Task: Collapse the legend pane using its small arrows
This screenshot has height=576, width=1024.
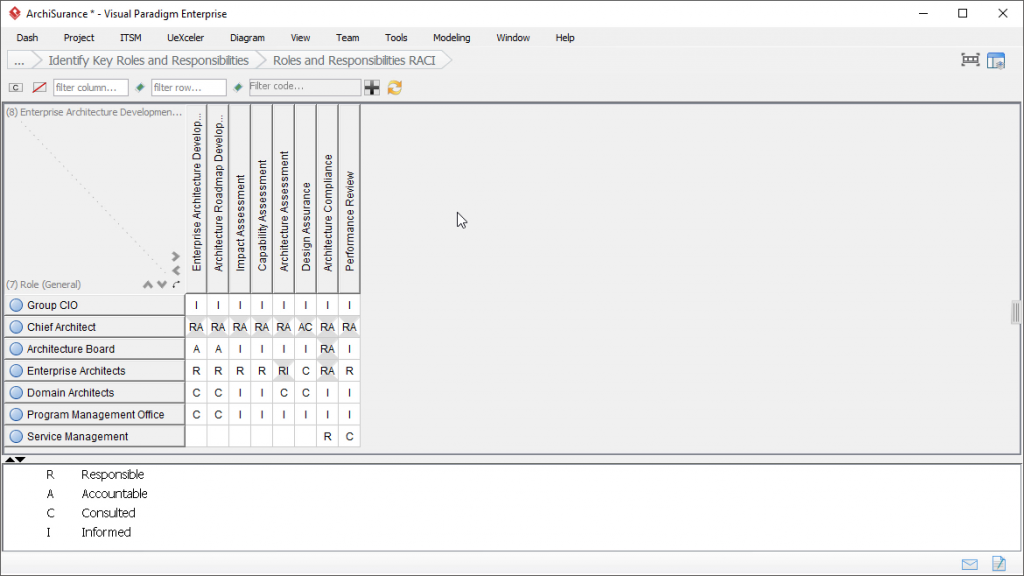Action: tap(15, 459)
